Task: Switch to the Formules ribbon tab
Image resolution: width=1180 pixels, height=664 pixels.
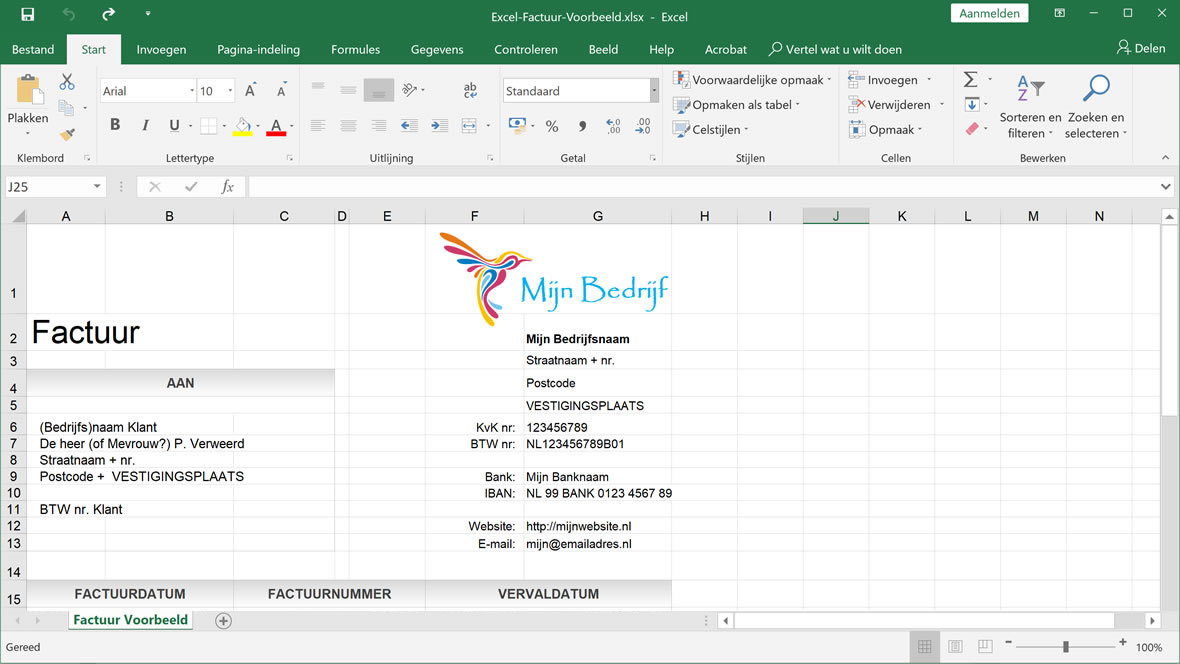Action: (355, 48)
